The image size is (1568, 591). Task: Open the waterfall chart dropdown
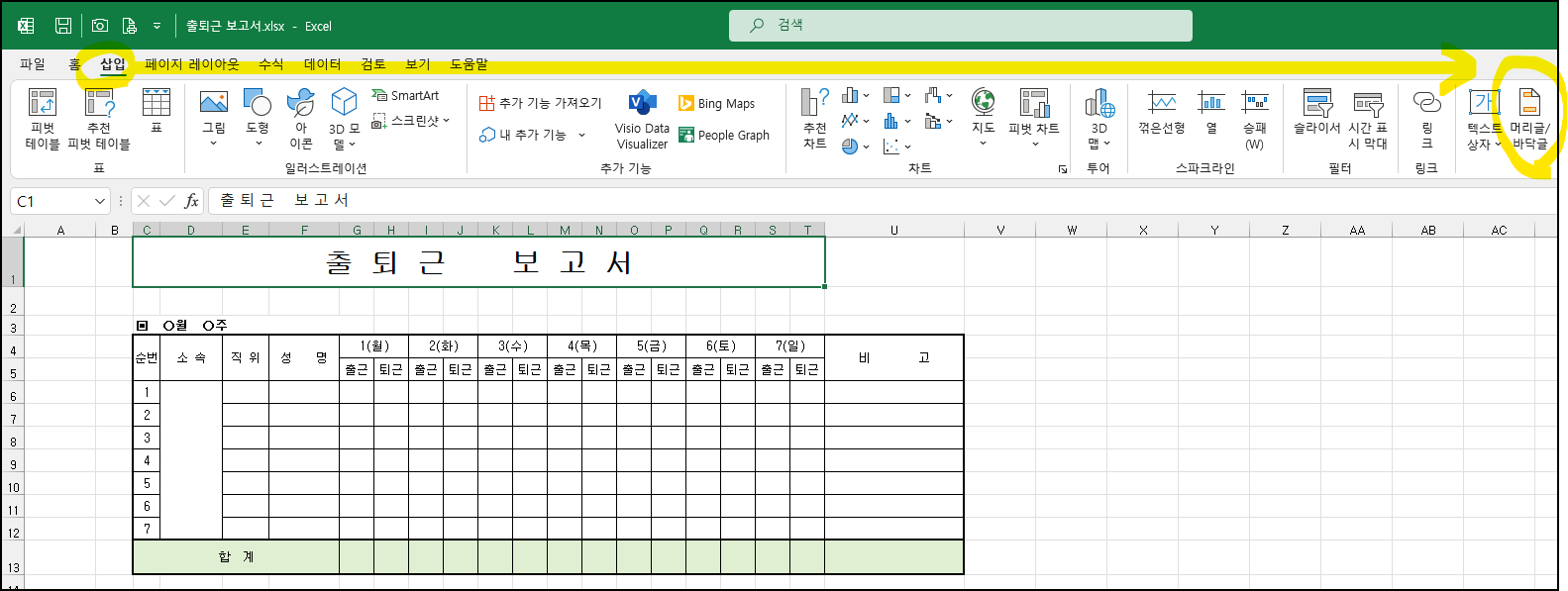939,95
